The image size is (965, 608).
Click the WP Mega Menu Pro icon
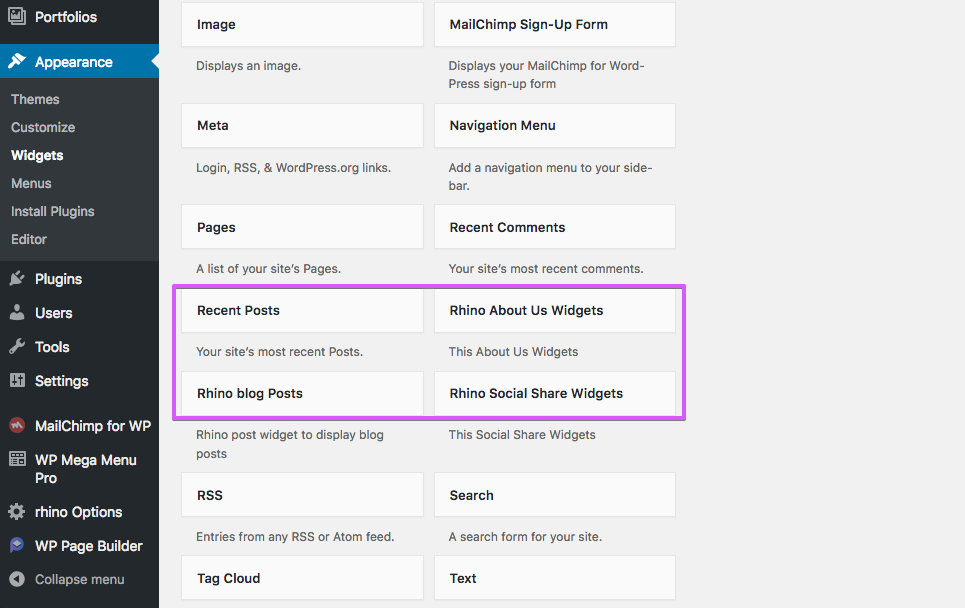click(17, 459)
